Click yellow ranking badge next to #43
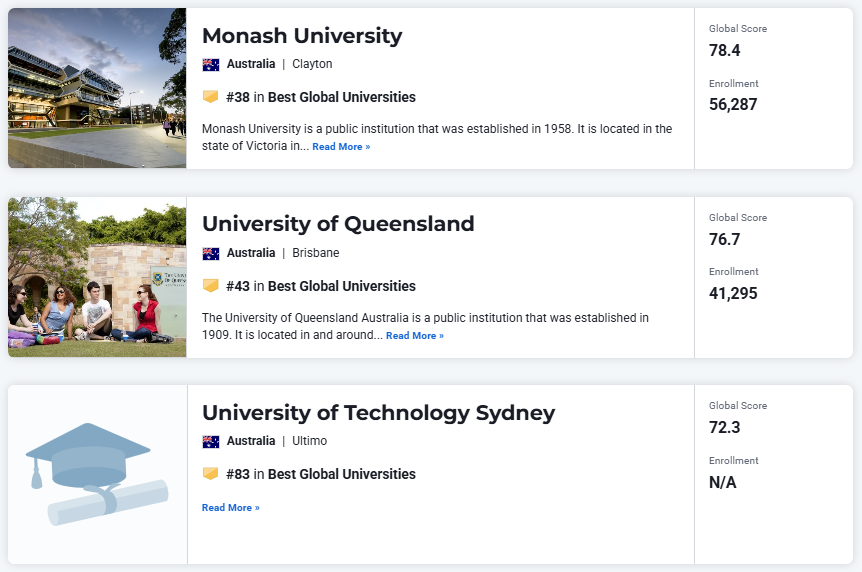 [210, 286]
